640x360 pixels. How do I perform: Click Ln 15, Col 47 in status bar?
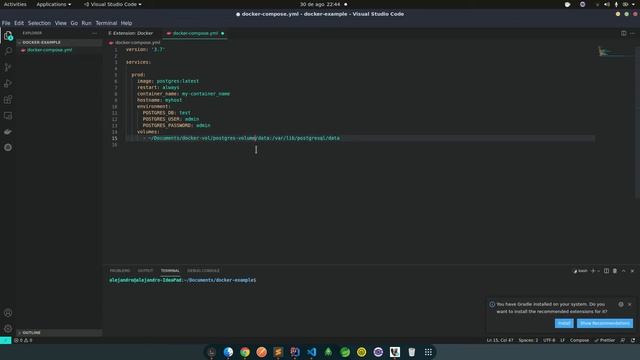tap(500, 340)
